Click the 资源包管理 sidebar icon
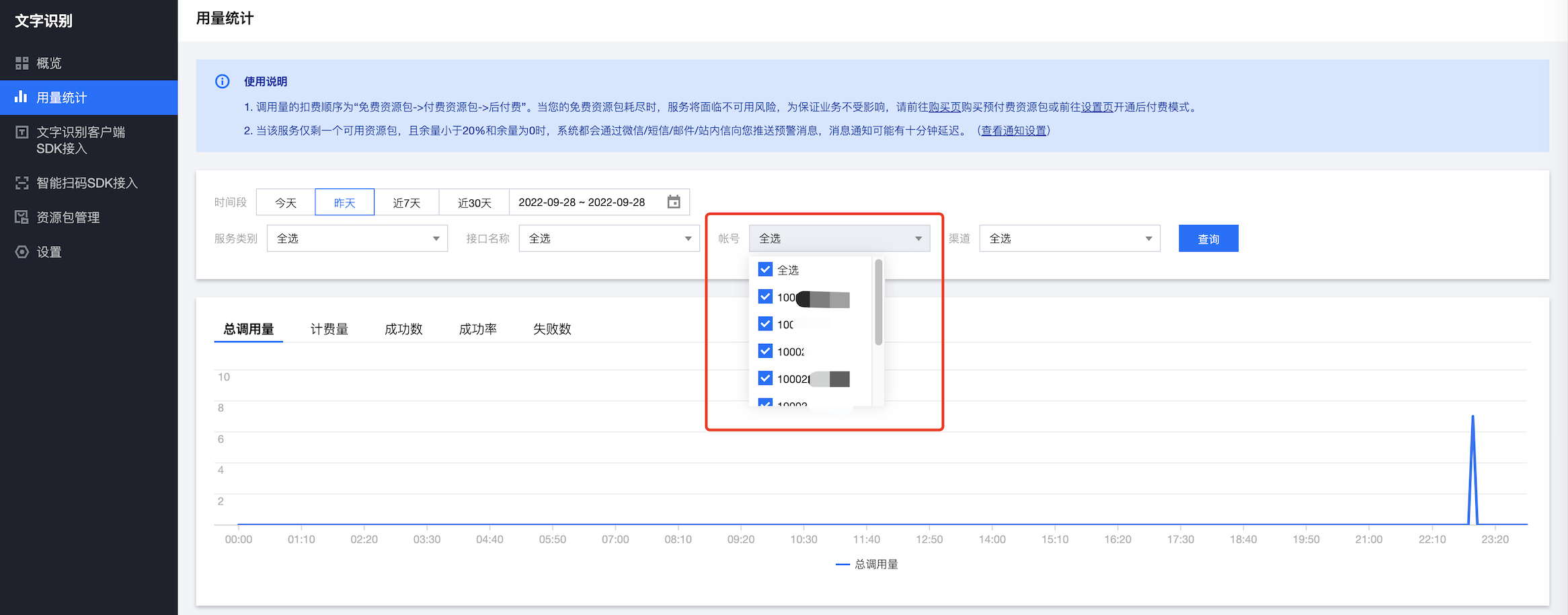 coord(22,217)
